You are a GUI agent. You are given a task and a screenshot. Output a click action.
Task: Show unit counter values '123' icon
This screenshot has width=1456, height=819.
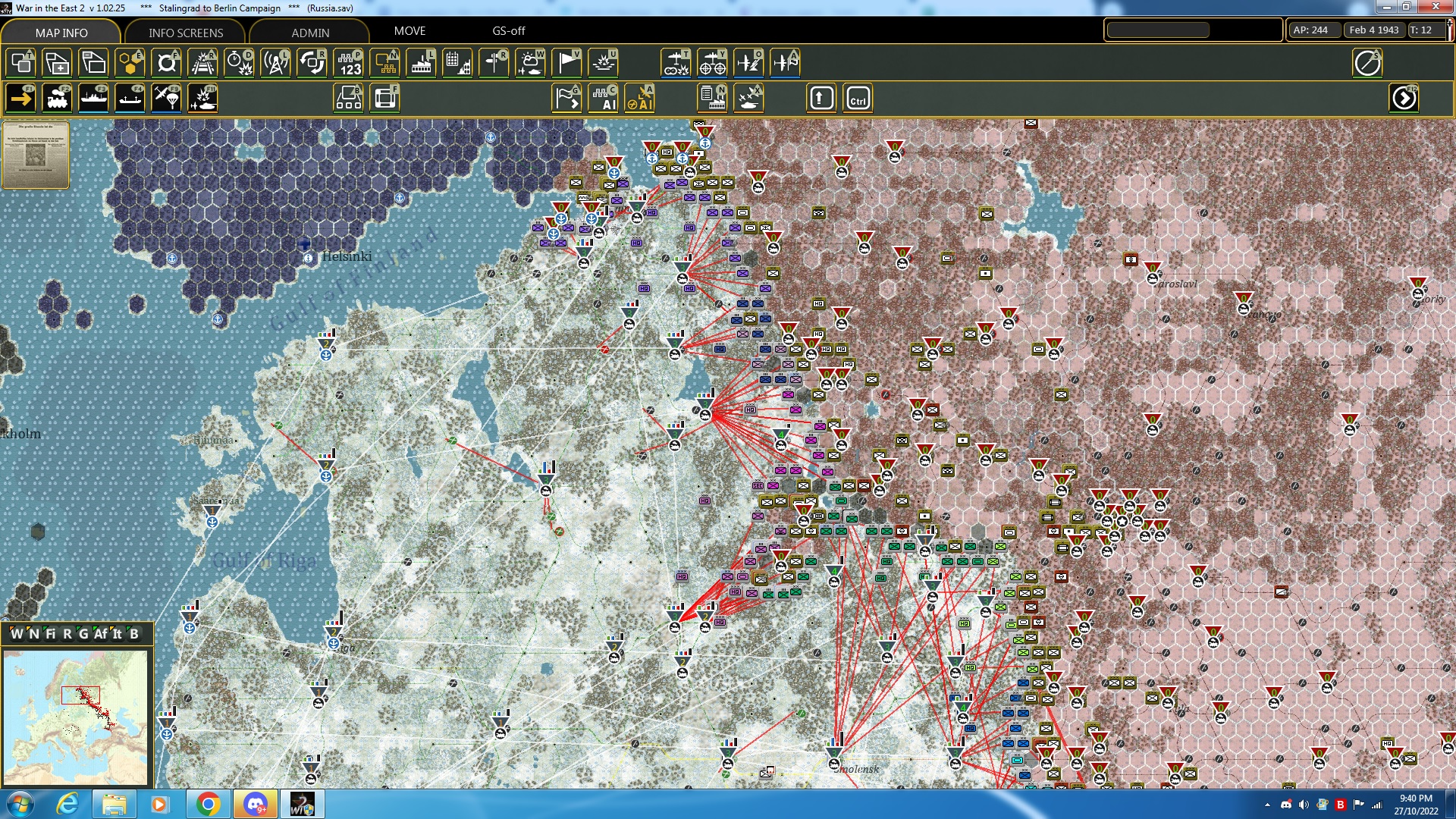pos(349,63)
